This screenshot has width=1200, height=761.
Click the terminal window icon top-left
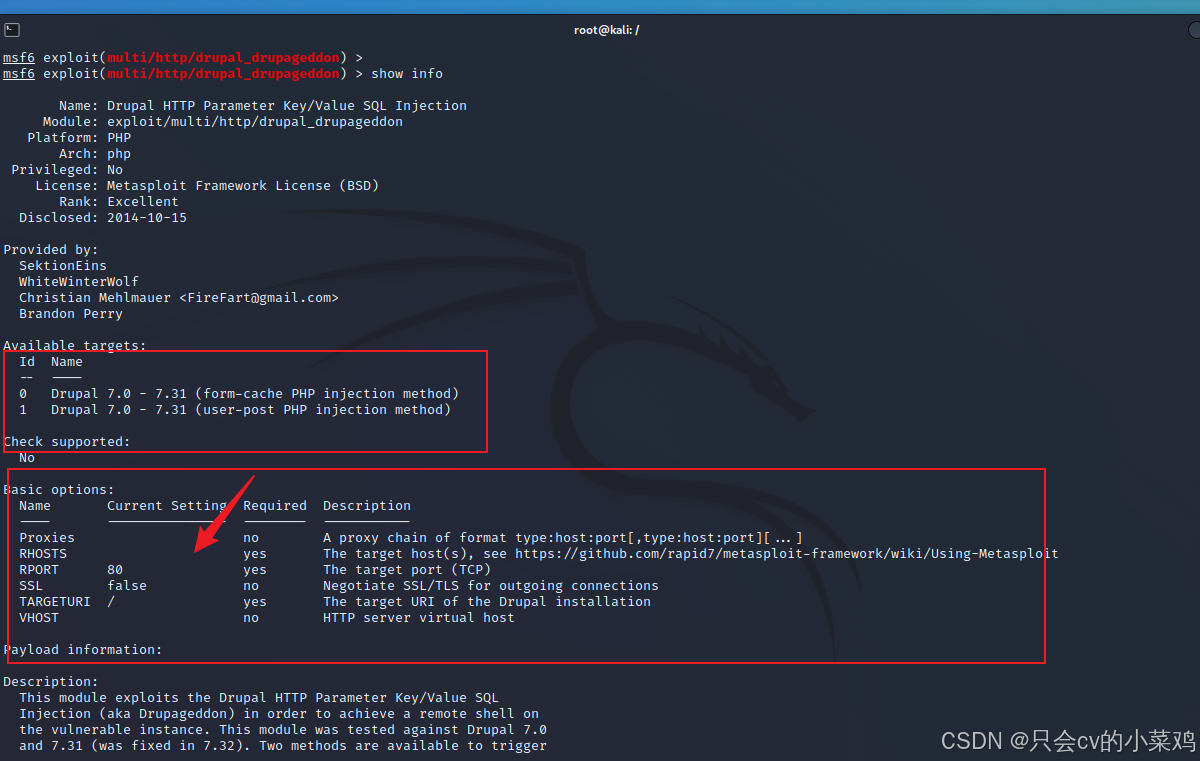pos(11,29)
